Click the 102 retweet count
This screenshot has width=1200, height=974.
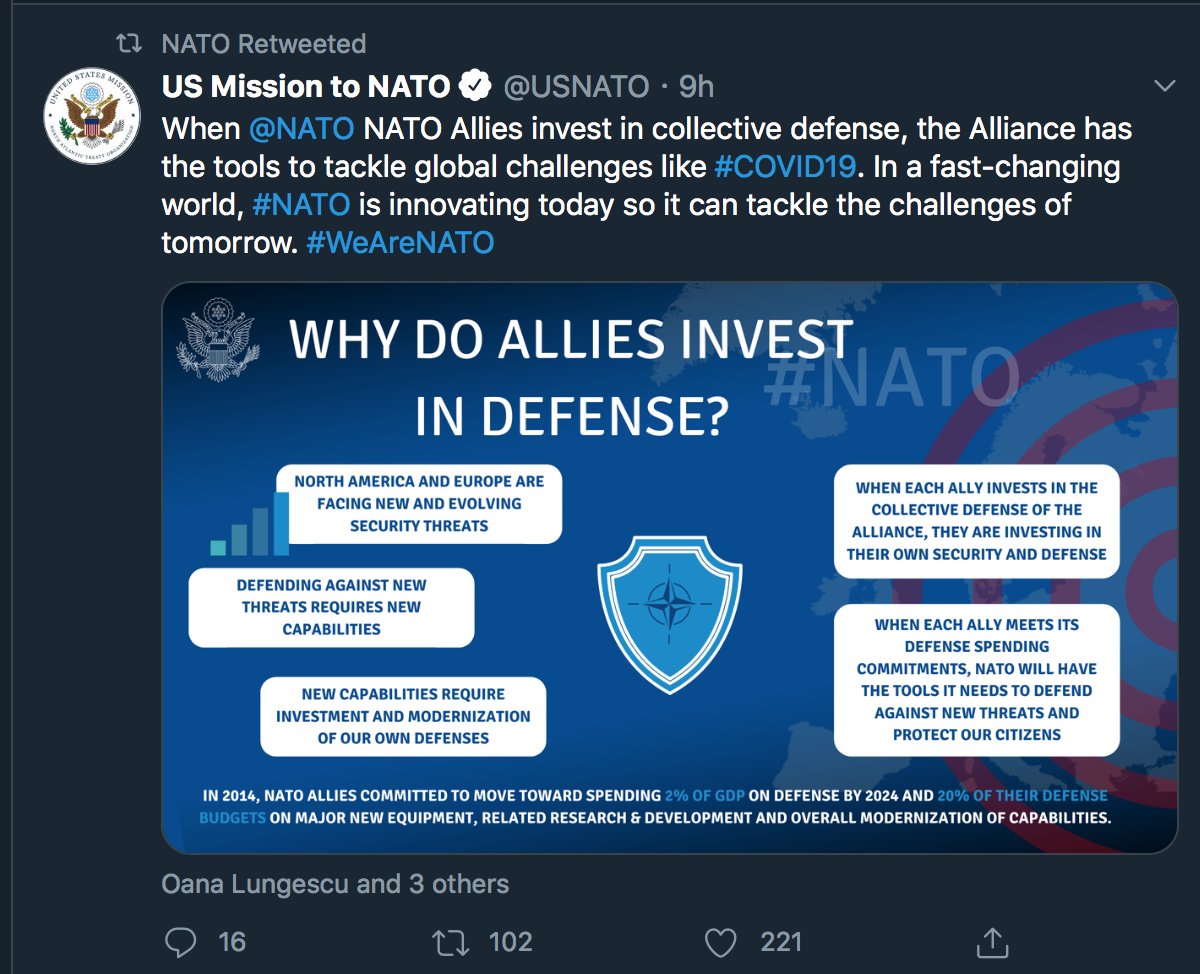[510, 942]
